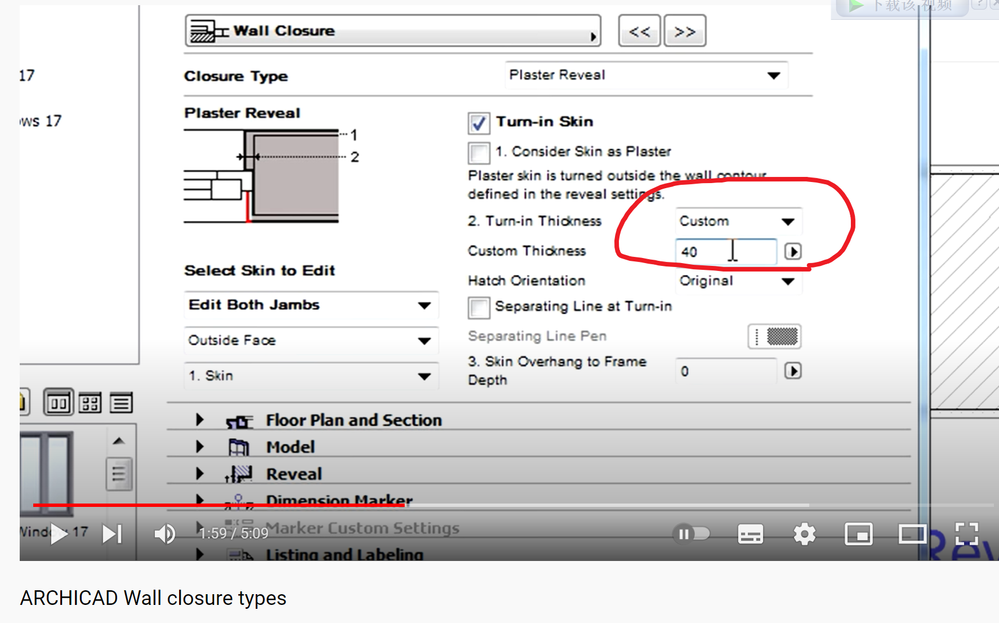Go to previous settings page button
999x623 pixels.
[640, 31]
